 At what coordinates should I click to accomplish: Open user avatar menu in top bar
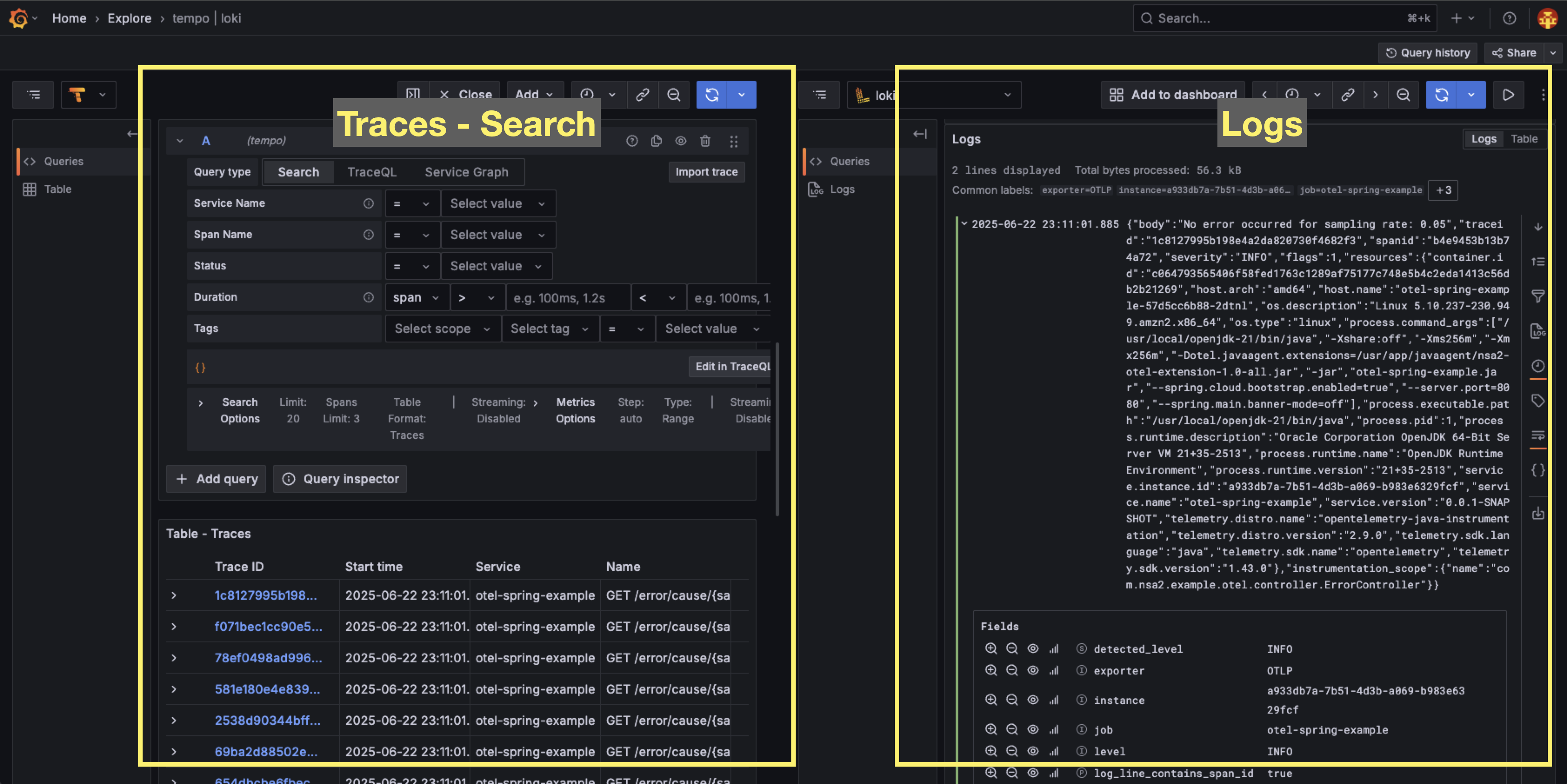pyautogui.click(x=1547, y=18)
